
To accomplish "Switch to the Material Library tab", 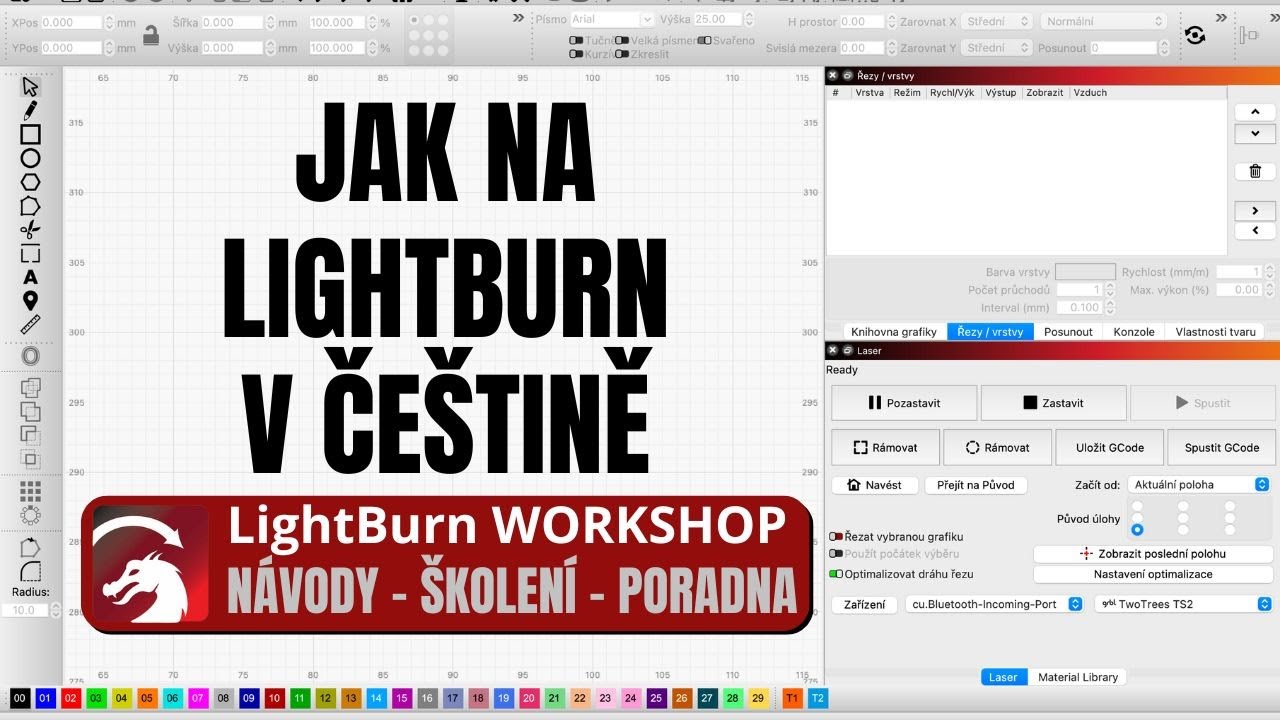I will (1078, 677).
